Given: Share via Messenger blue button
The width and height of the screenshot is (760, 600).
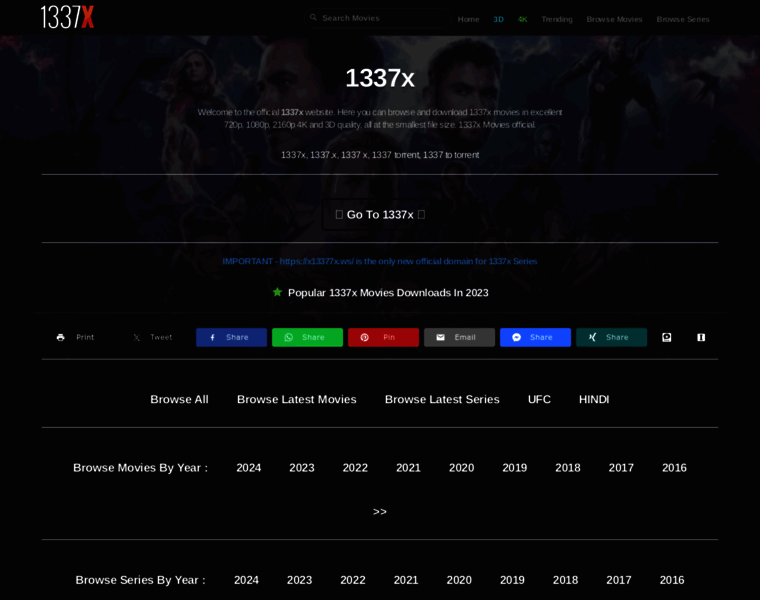Looking at the screenshot, I should [536, 337].
